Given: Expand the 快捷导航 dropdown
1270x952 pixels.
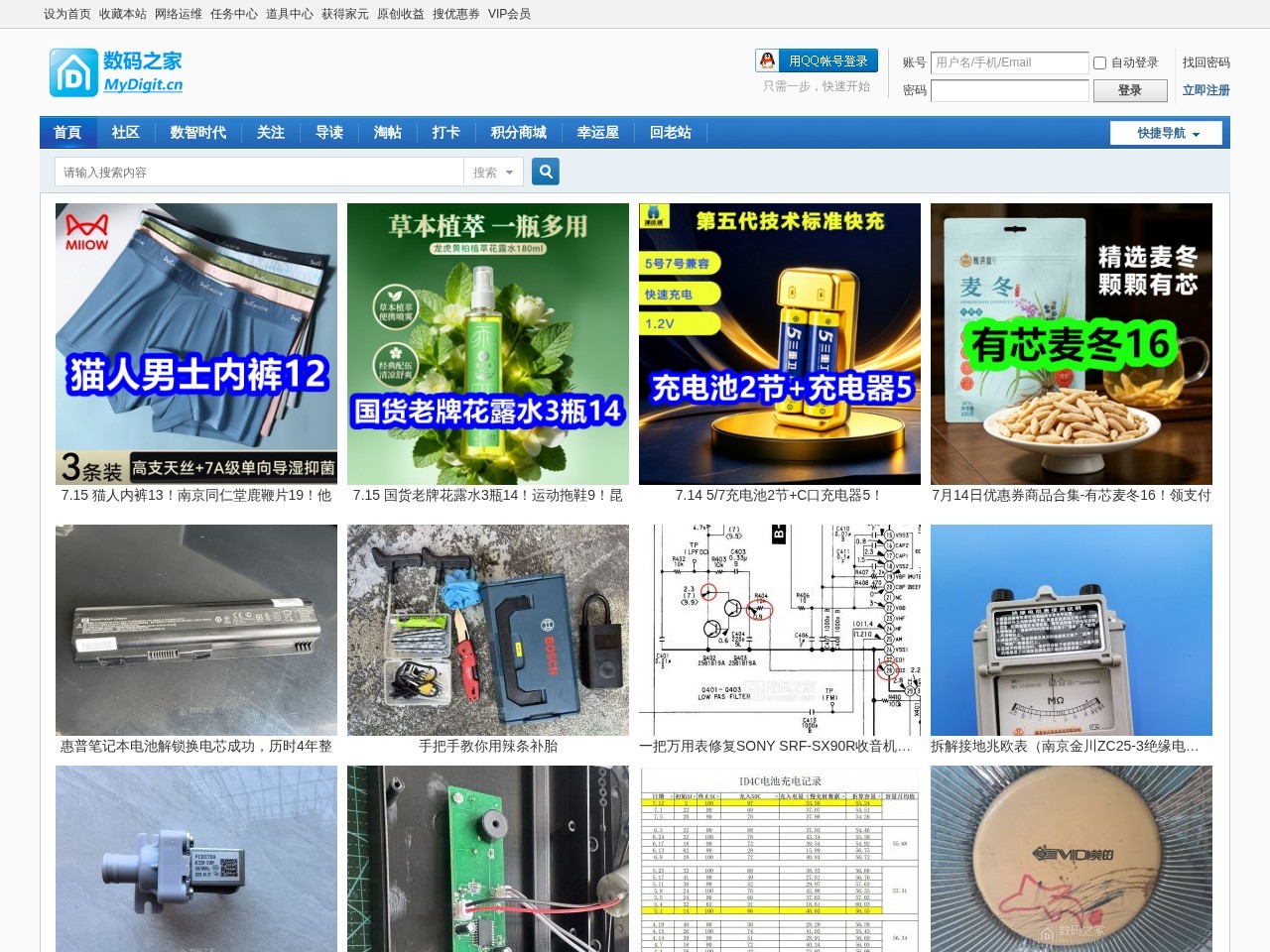Looking at the screenshot, I should pyautogui.click(x=1167, y=133).
